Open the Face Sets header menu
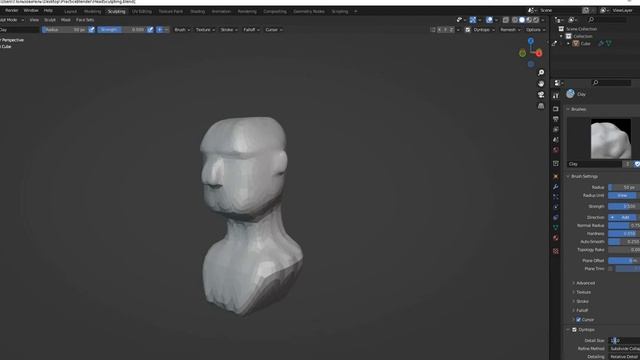Screen dimensions: 640x360 (x=85, y=20)
